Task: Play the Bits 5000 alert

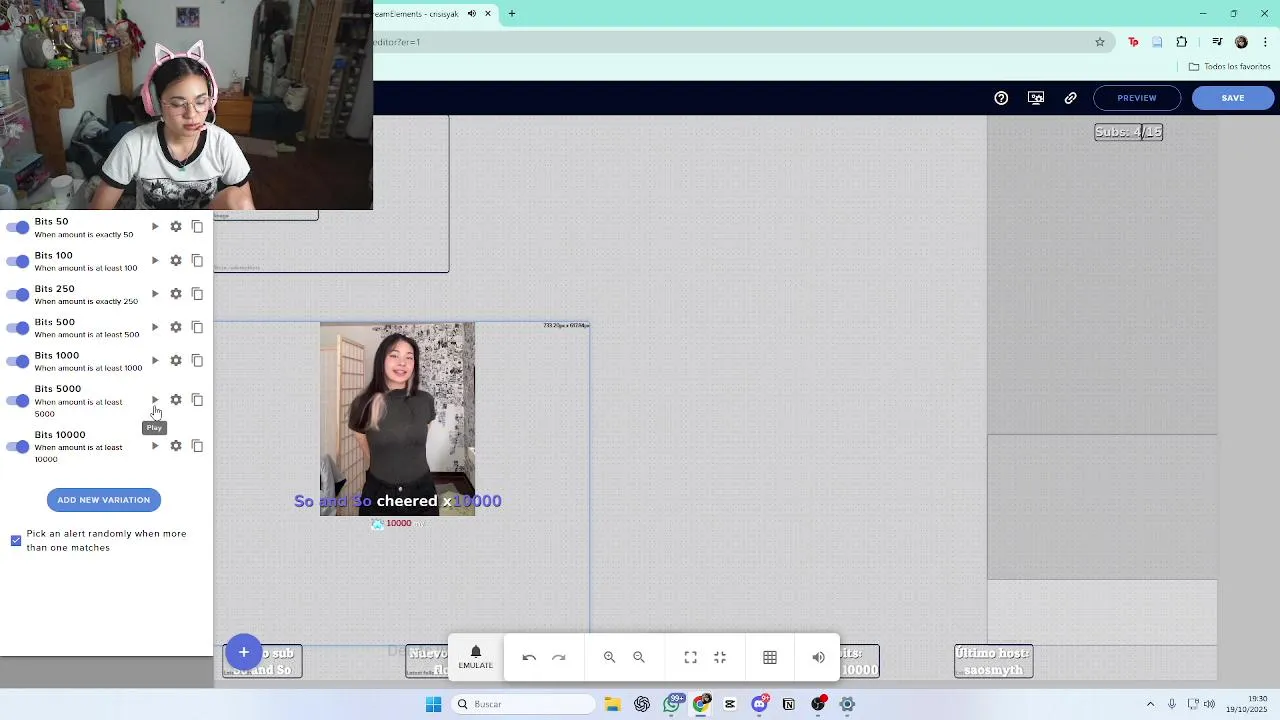Action: pyautogui.click(x=155, y=400)
